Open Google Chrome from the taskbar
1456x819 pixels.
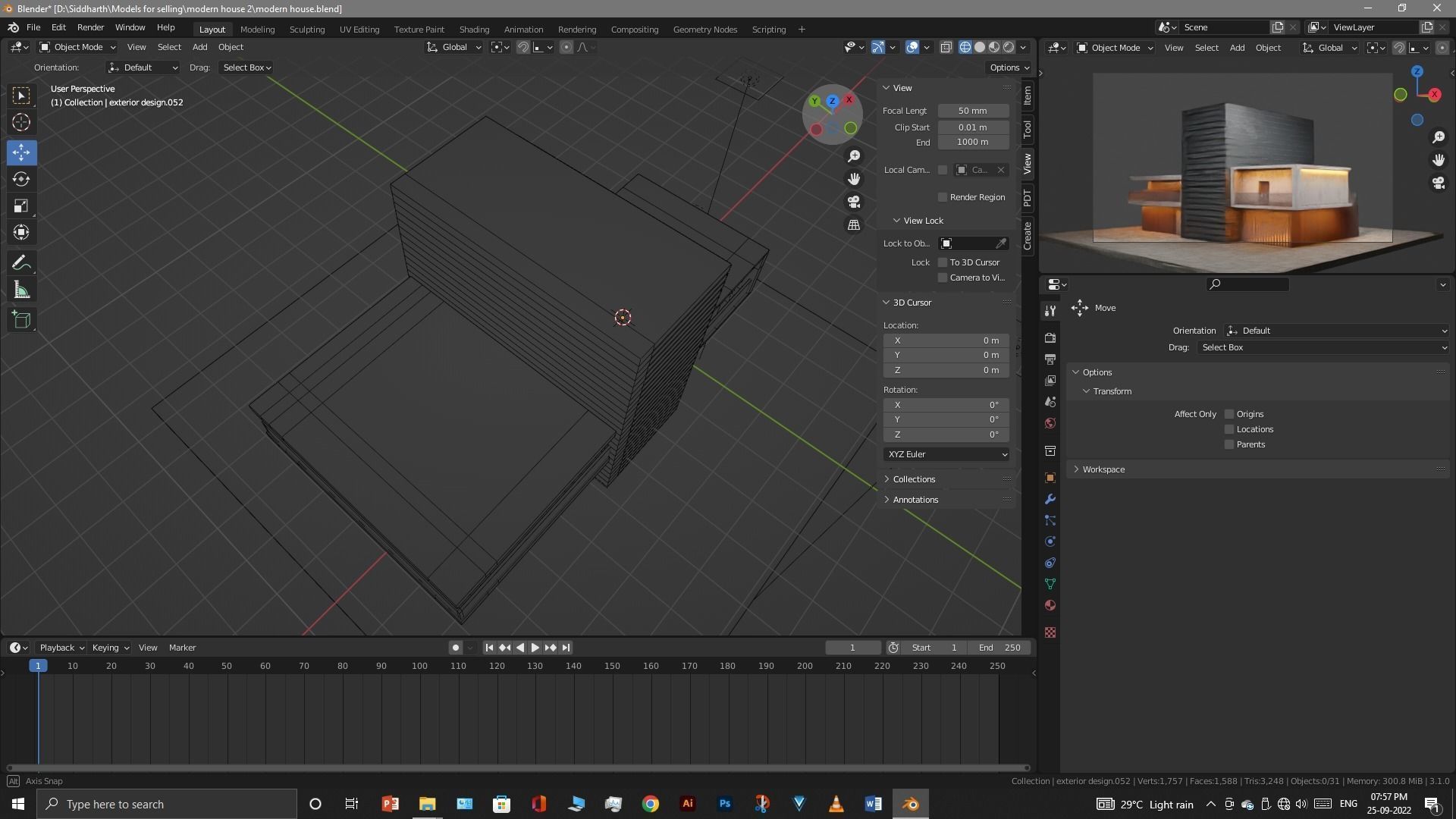tap(651, 804)
